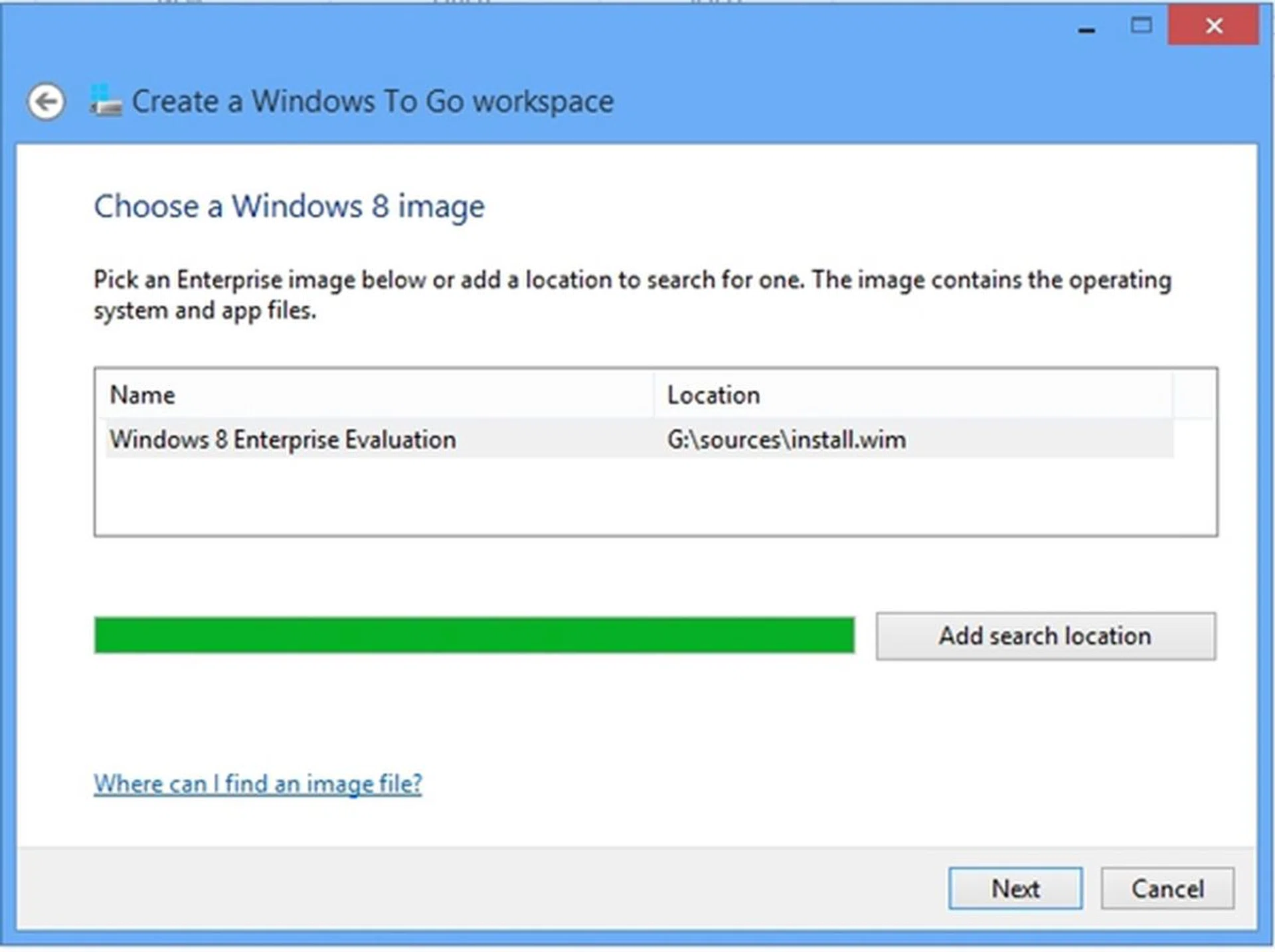Viewport: 1275px width, 952px height.
Task: Click Next to continue
Action: pos(1015,888)
